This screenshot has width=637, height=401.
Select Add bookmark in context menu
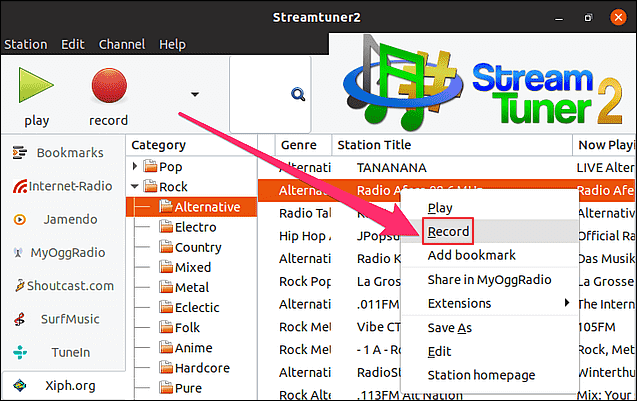[x=470, y=255]
